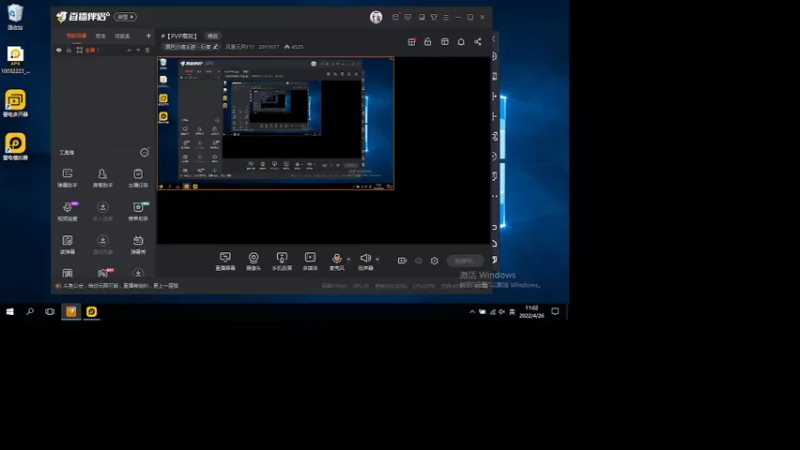Open Windows taskbar search

(x=30, y=311)
